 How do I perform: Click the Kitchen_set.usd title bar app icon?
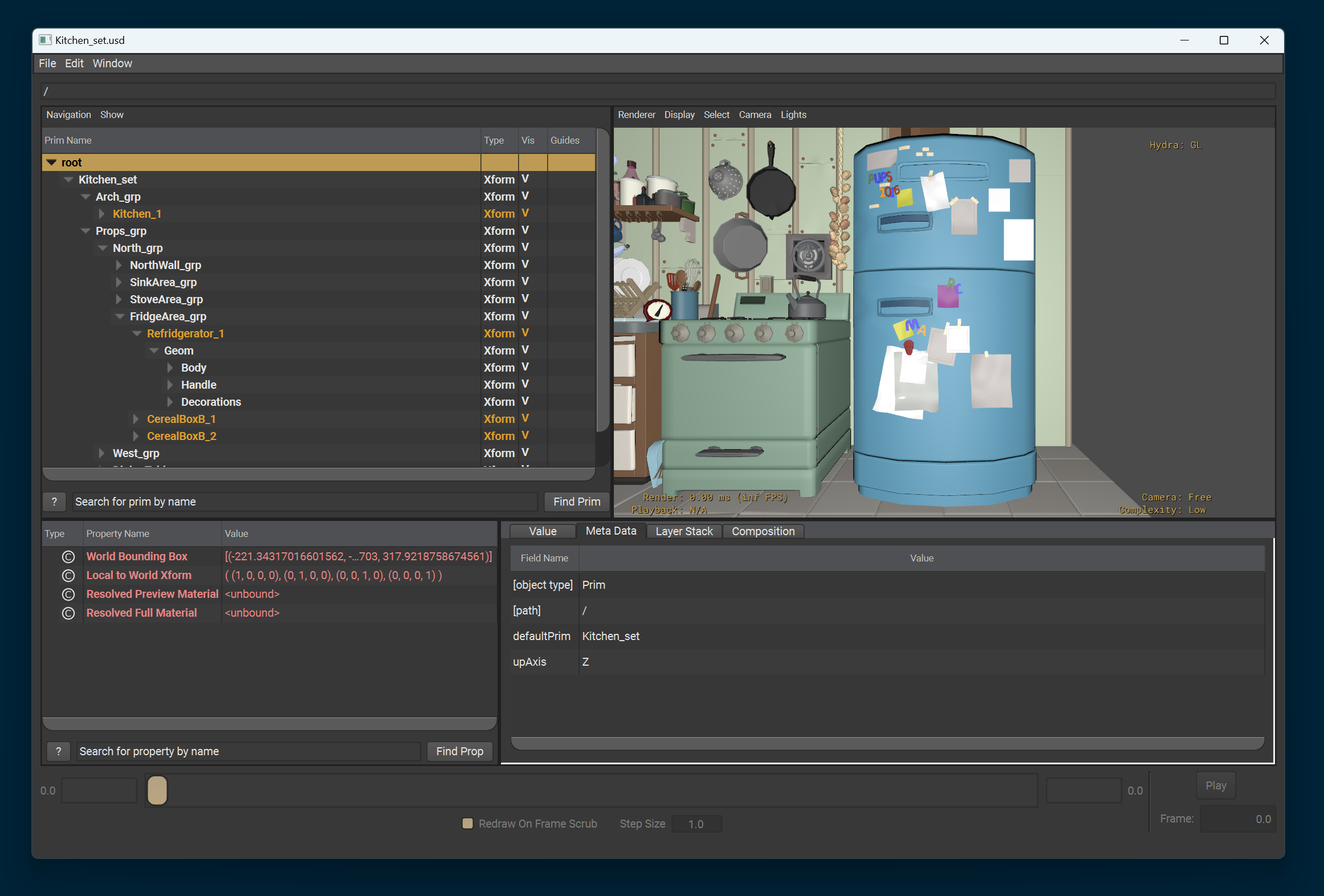45,40
